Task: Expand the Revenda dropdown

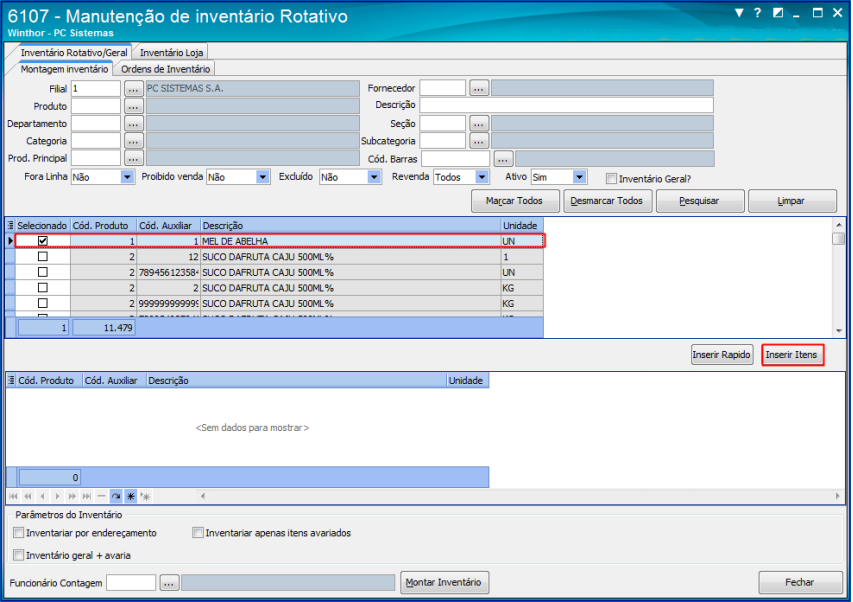Action: click(x=482, y=177)
